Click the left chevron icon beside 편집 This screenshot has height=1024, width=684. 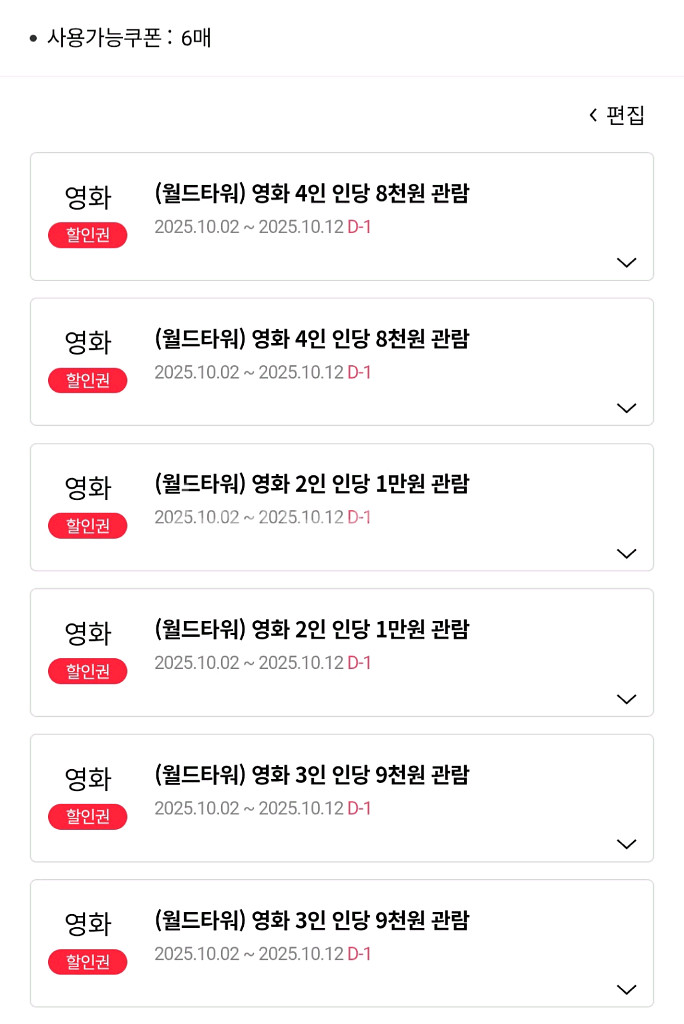point(593,115)
